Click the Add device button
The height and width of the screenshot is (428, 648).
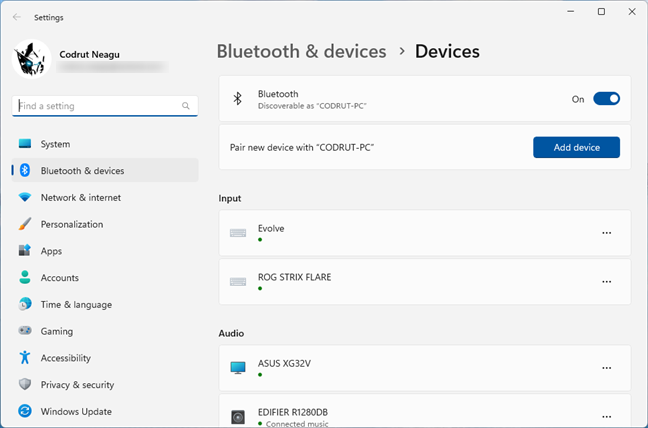point(576,147)
